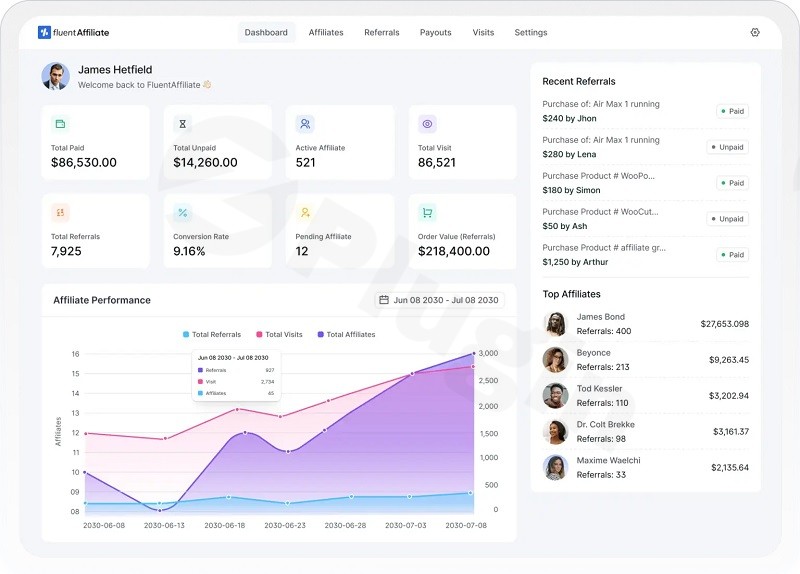Click the Pending Affiliate user icon
Image resolution: width=800 pixels, height=574 pixels.
coord(305,212)
